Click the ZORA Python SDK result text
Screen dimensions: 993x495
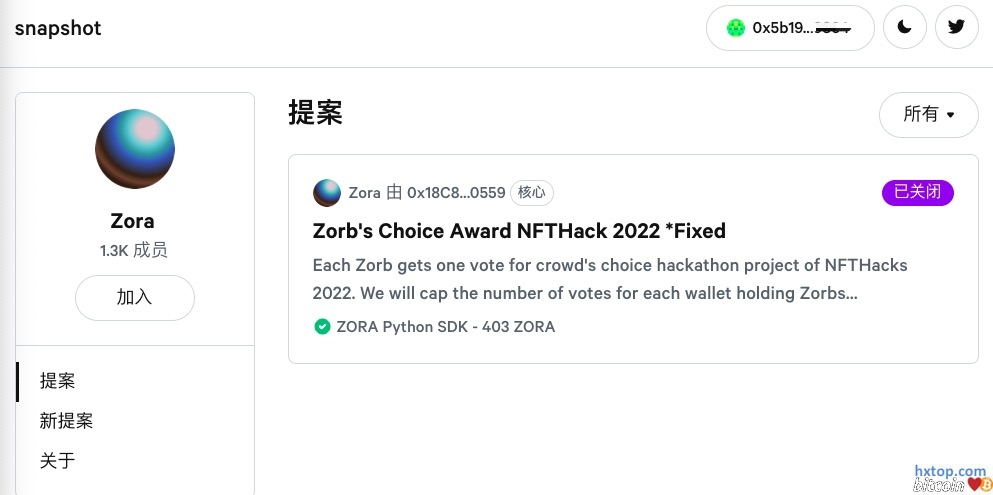[446, 327]
